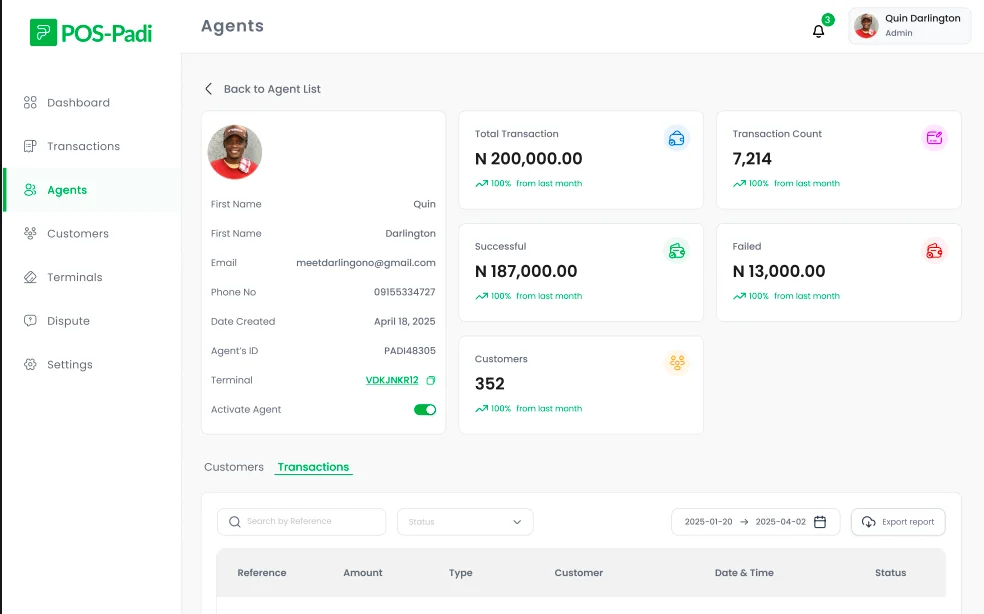Screen dimensions: 984x614
Task: Copy the terminal ID using copy icon
Action: click(431, 381)
